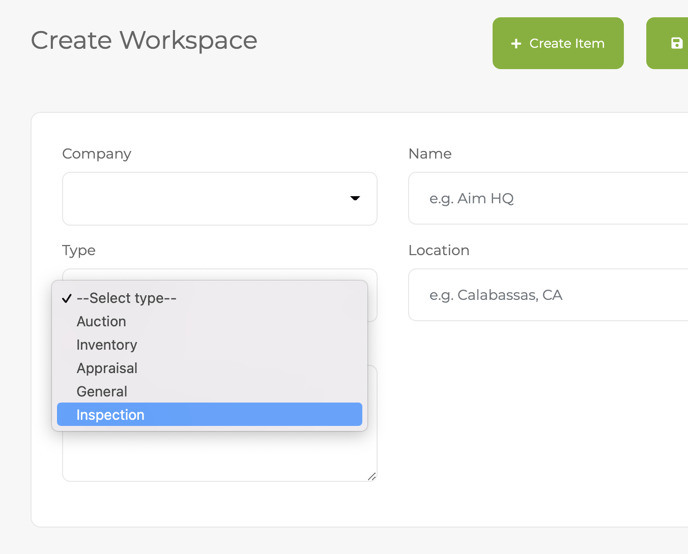Focus the Location input field

coord(548,295)
